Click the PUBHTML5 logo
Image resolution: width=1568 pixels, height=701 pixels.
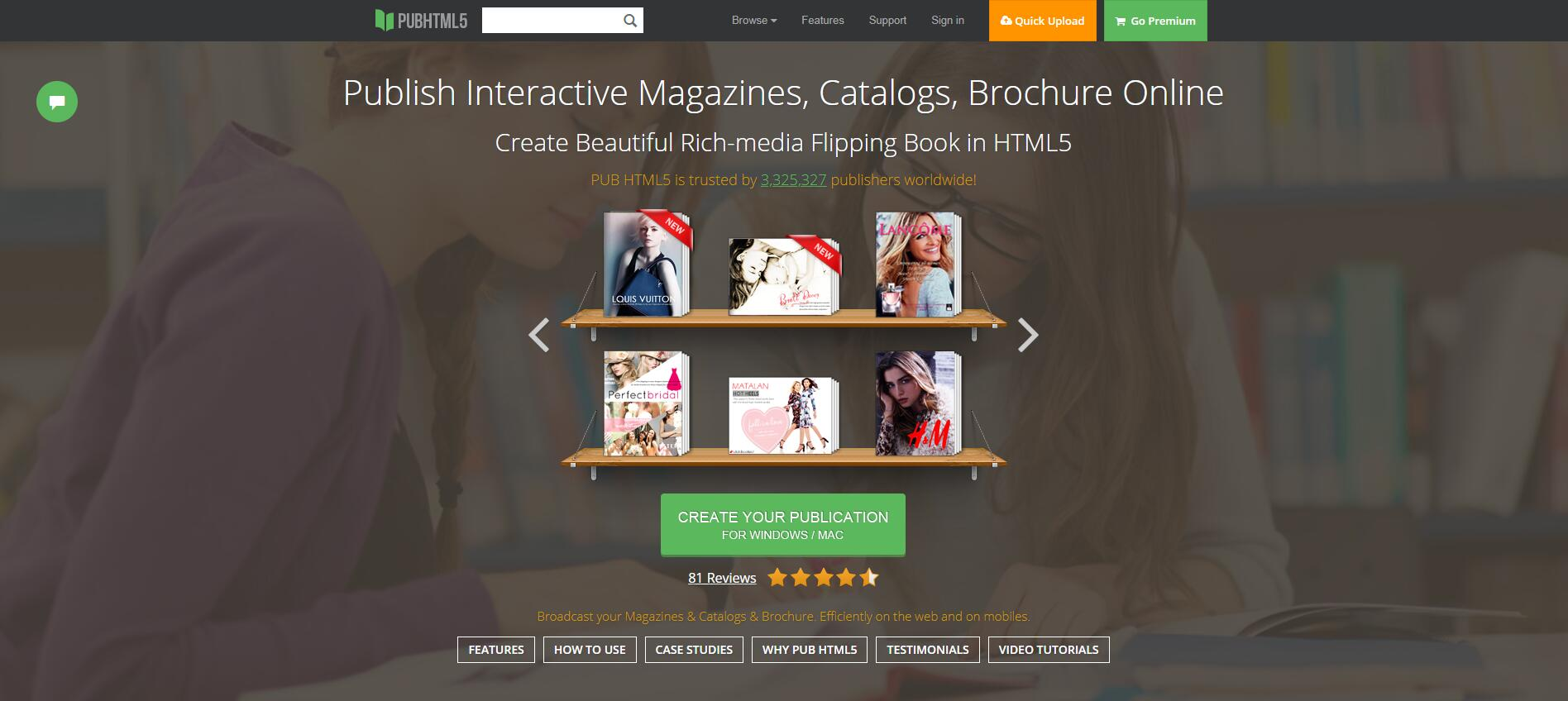click(421, 21)
